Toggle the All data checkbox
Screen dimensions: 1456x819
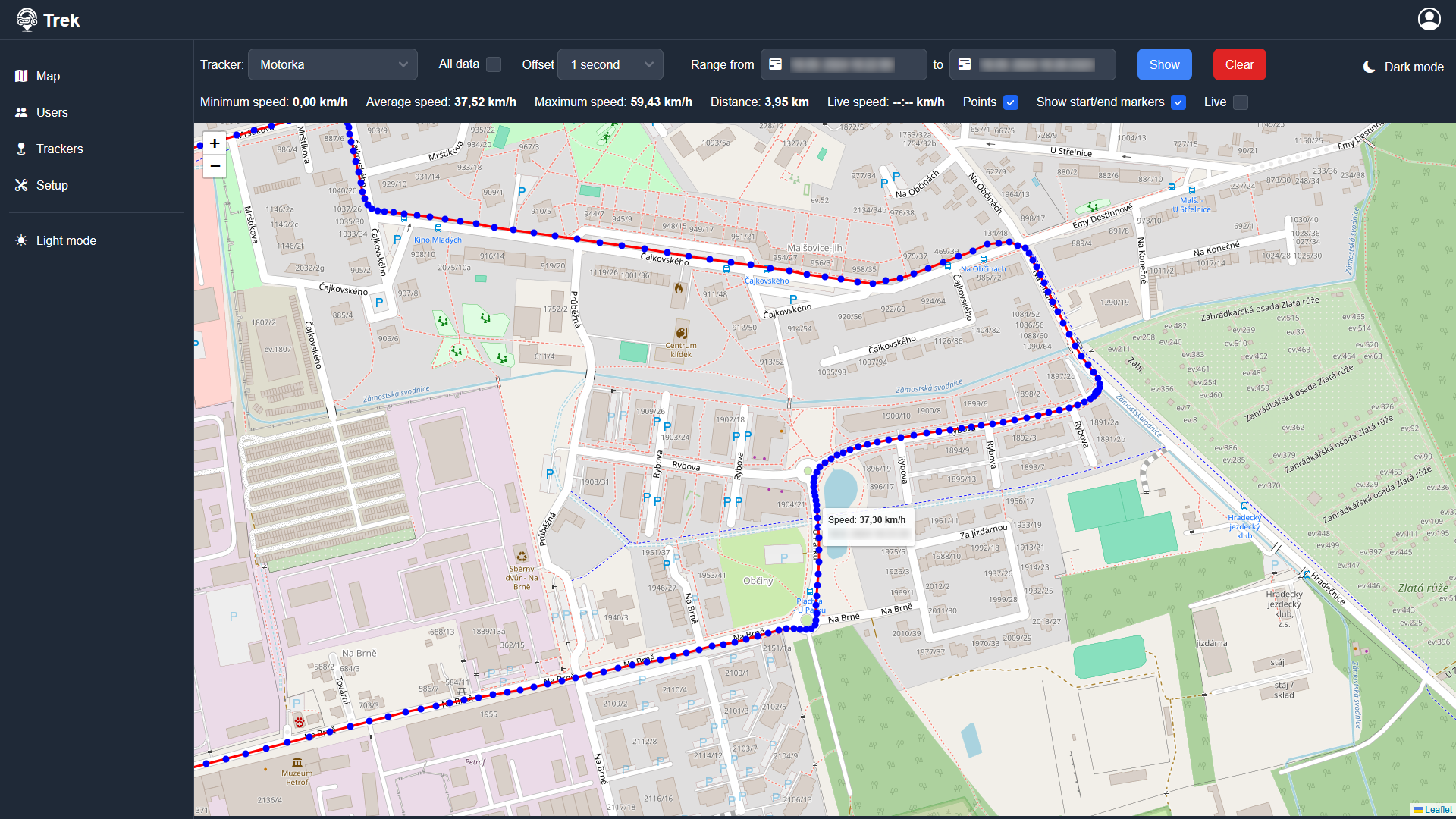point(494,64)
